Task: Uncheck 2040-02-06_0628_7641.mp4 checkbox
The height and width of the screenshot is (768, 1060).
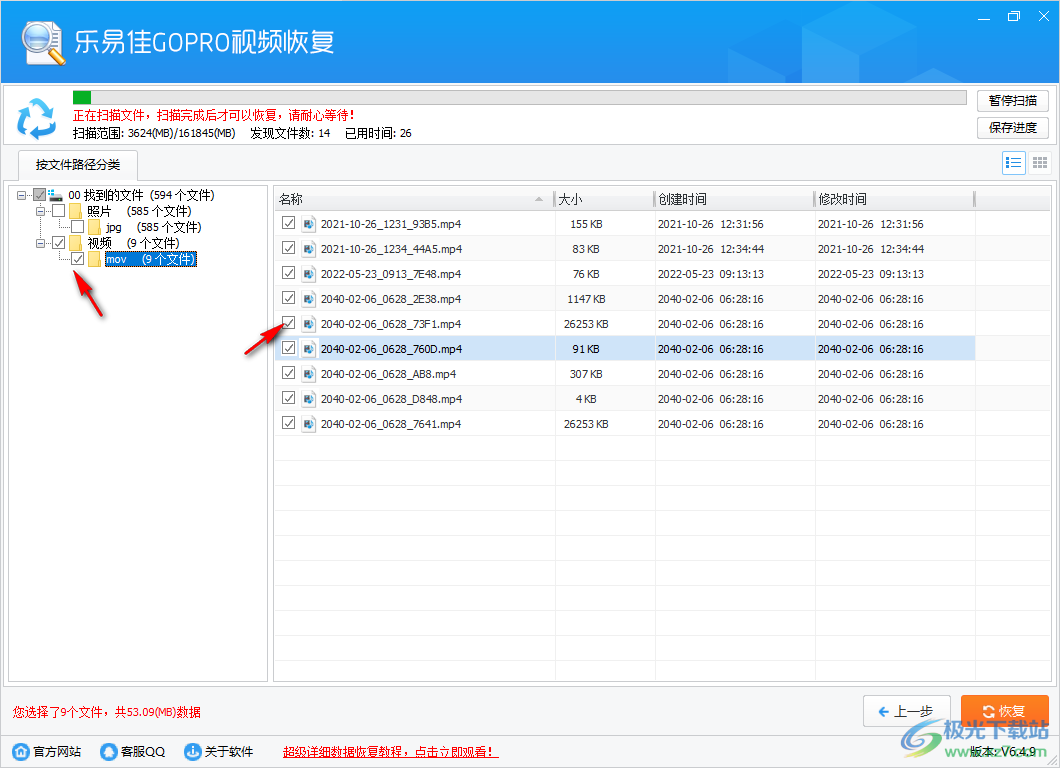Action: [289, 423]
